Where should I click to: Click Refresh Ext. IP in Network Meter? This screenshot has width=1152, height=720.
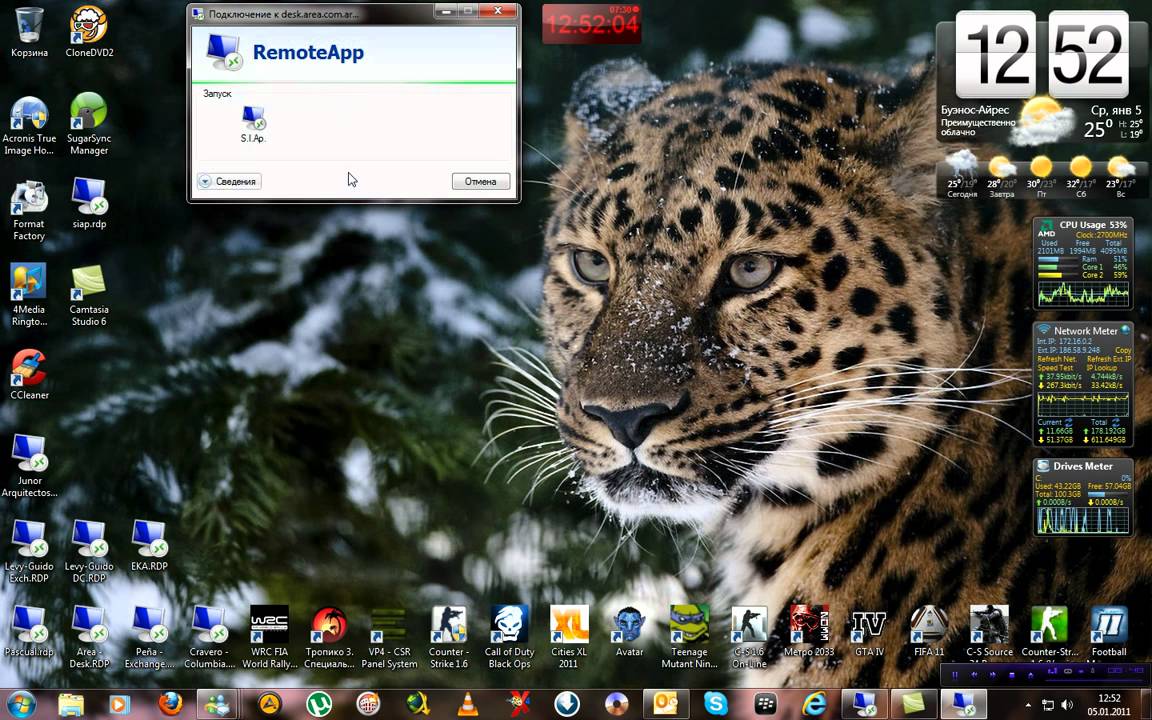1109,359
